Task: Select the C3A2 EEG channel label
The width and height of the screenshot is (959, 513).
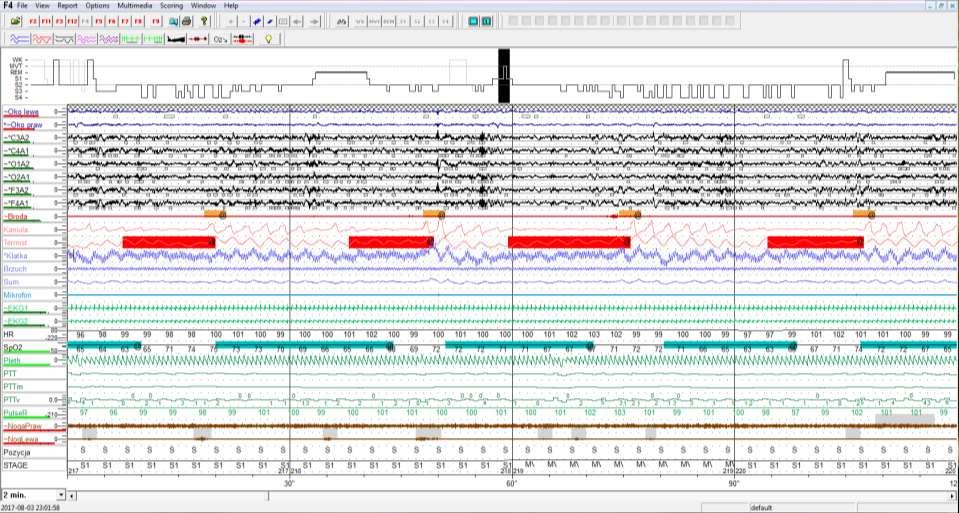Action: click(17, 138)
